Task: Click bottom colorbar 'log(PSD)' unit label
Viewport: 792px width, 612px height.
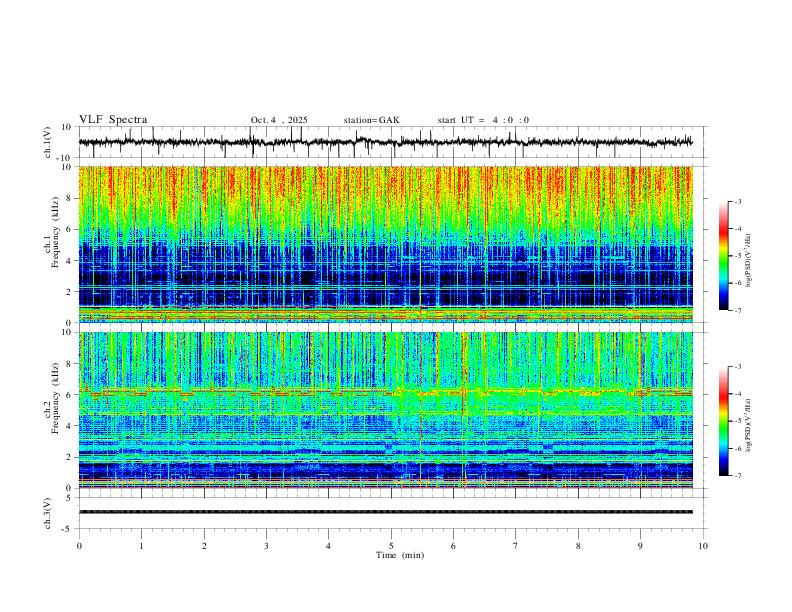Action: (x=749, y=425)
